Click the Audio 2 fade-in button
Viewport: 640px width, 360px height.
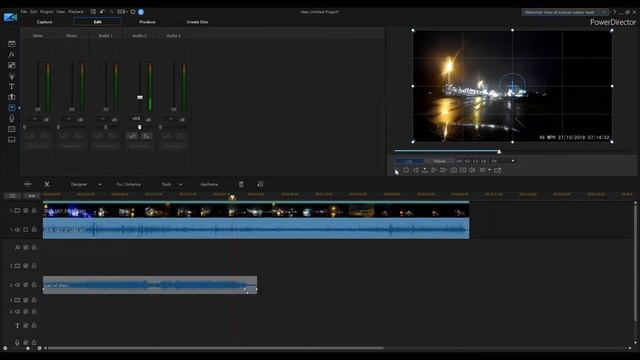tap(132, 136)
